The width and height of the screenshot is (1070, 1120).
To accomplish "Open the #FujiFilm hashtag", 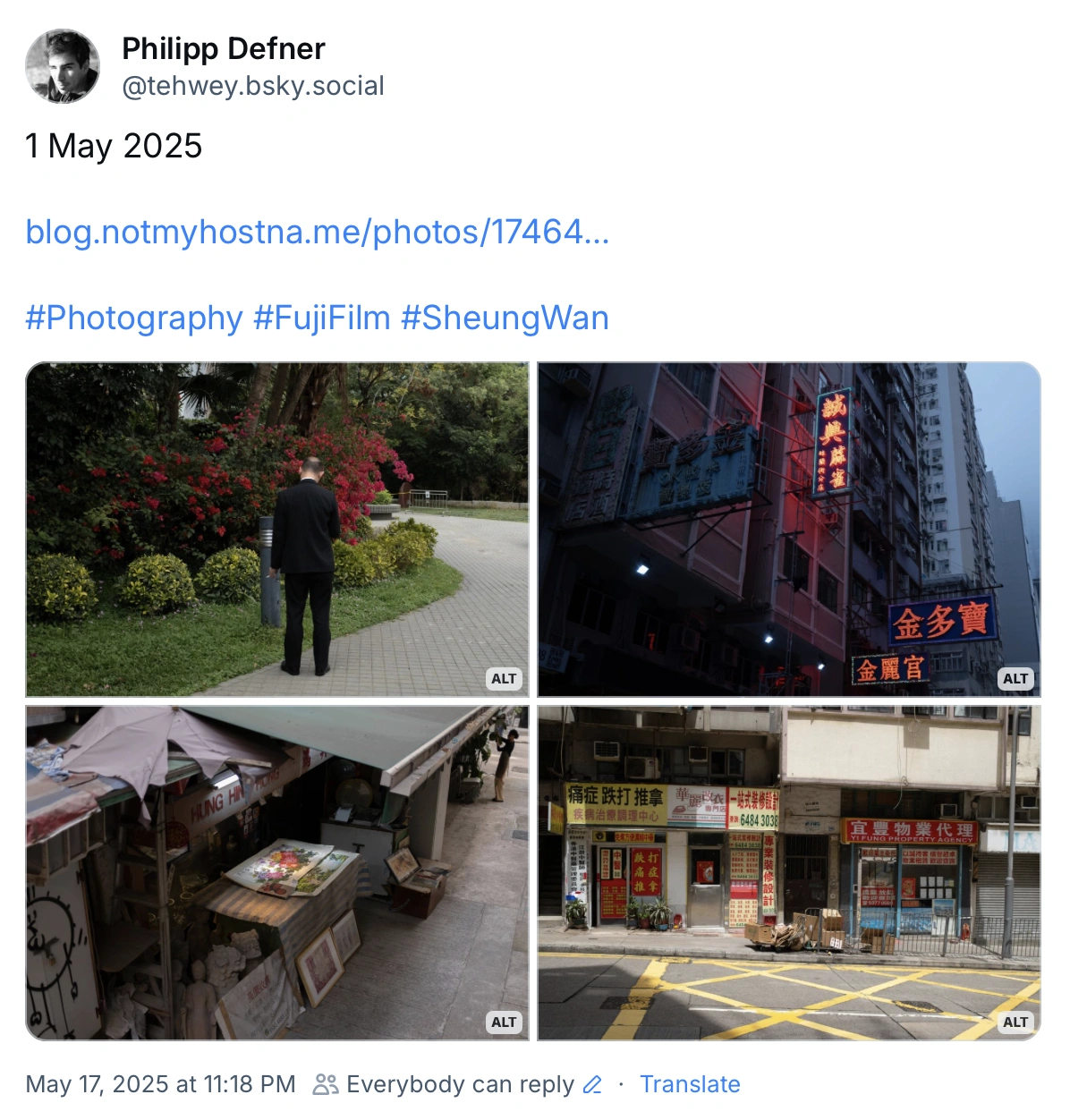I will click(322, 318).
